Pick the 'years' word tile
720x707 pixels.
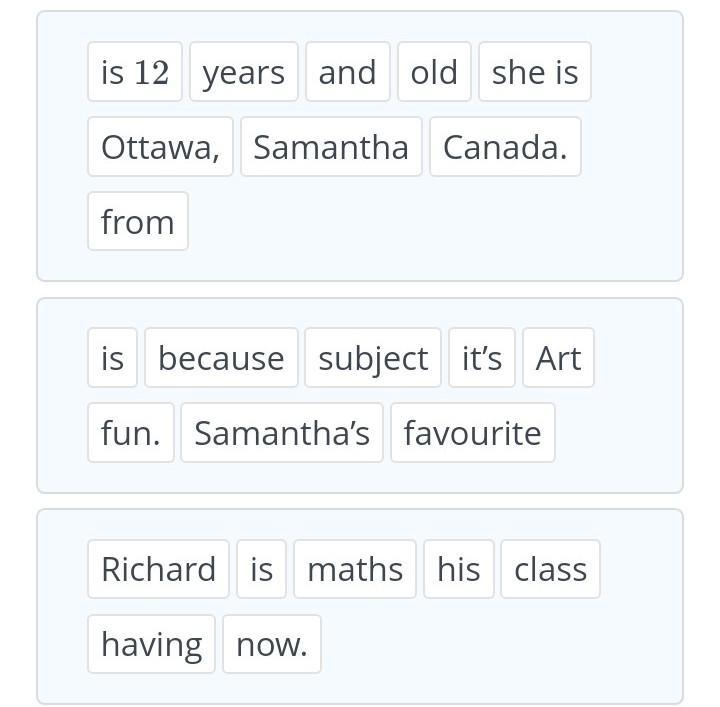244,72
